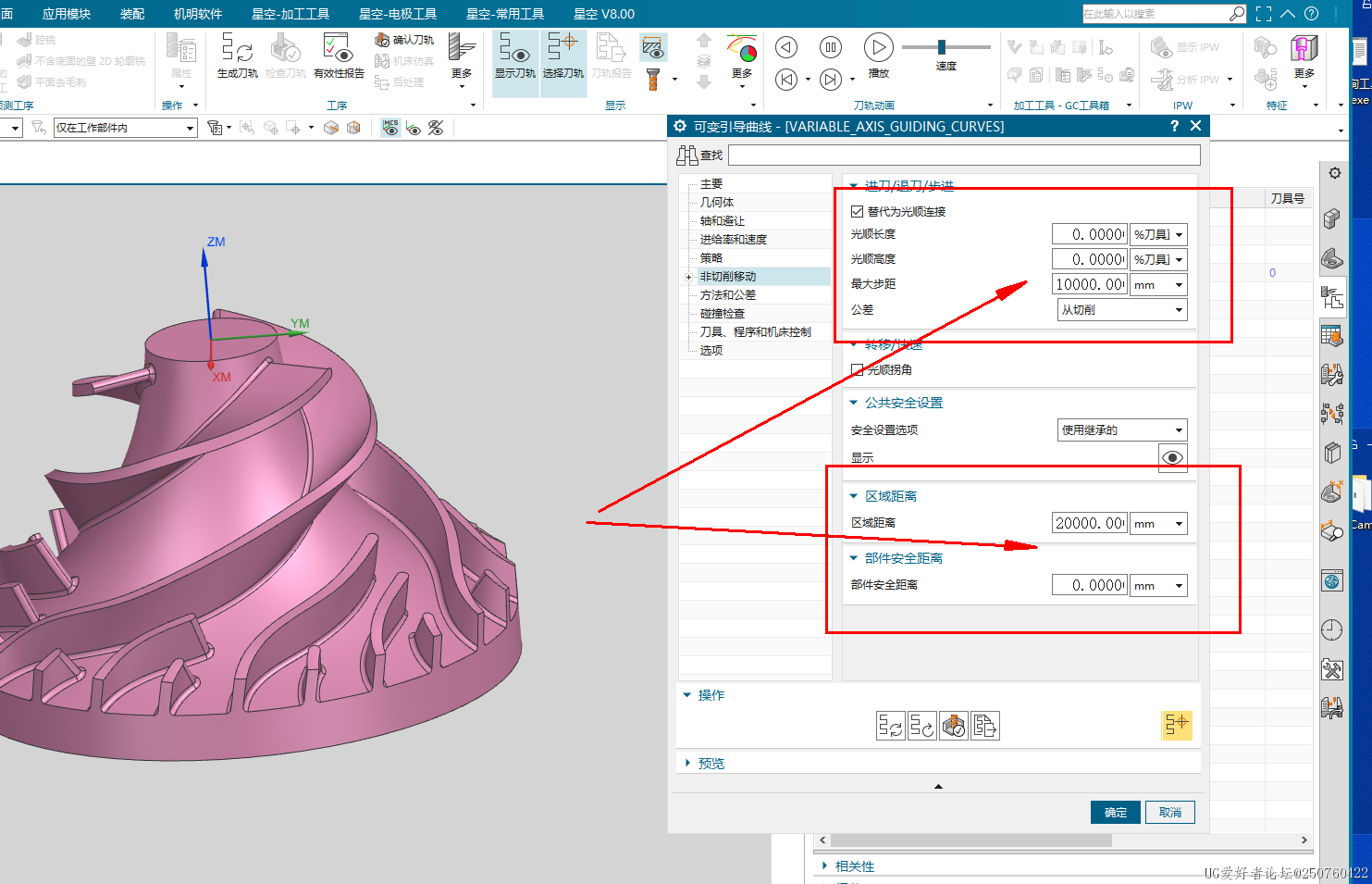
Task: Click the dialog help question mark
Action: pyautogui.click(x=1174, y=126)
